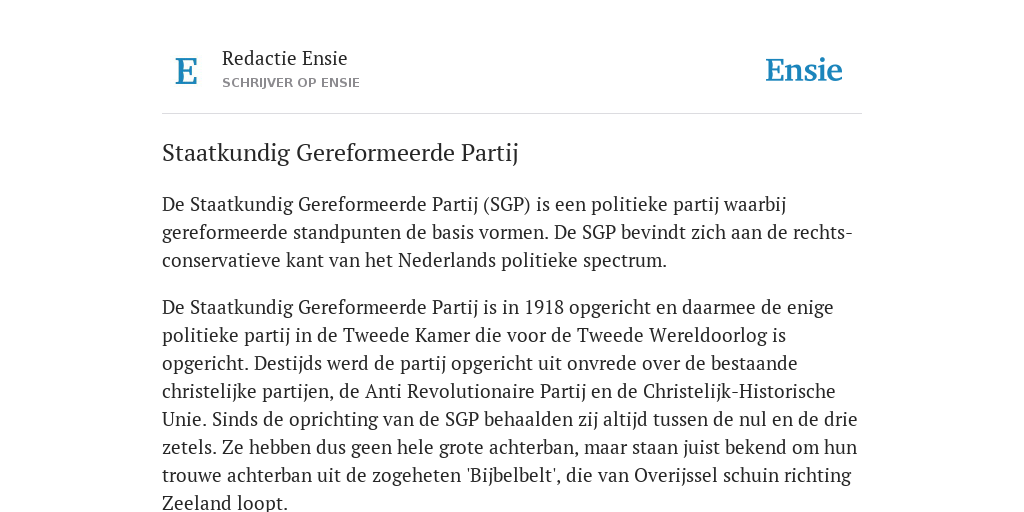Click the 'Christelijk-Historische' text
The height and width of the screenshot is (512, 1024).
click(x=739, y=391)
